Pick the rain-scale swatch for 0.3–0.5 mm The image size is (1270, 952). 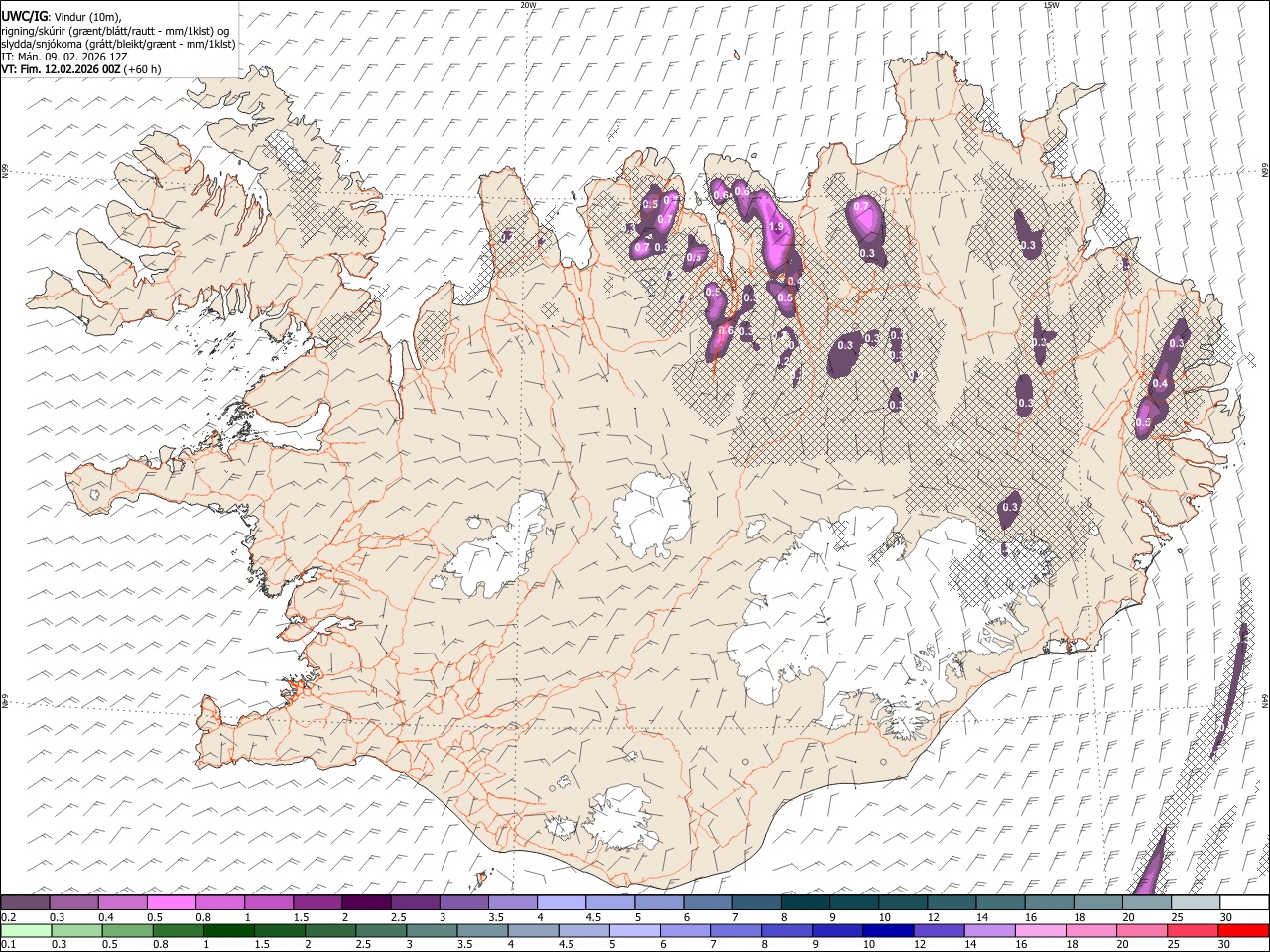[x=75, y=930]
